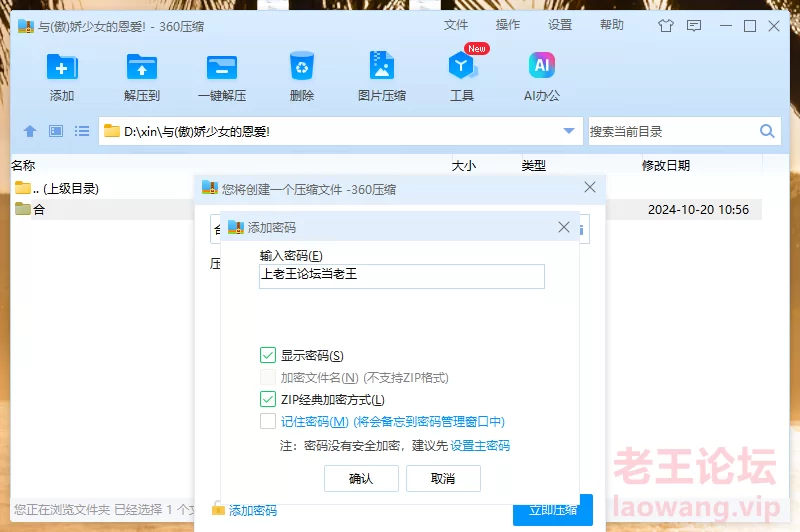This screenshot has height=532, width=800.
Task: Launch the AI办公 icon
Action: pos(542,65)
